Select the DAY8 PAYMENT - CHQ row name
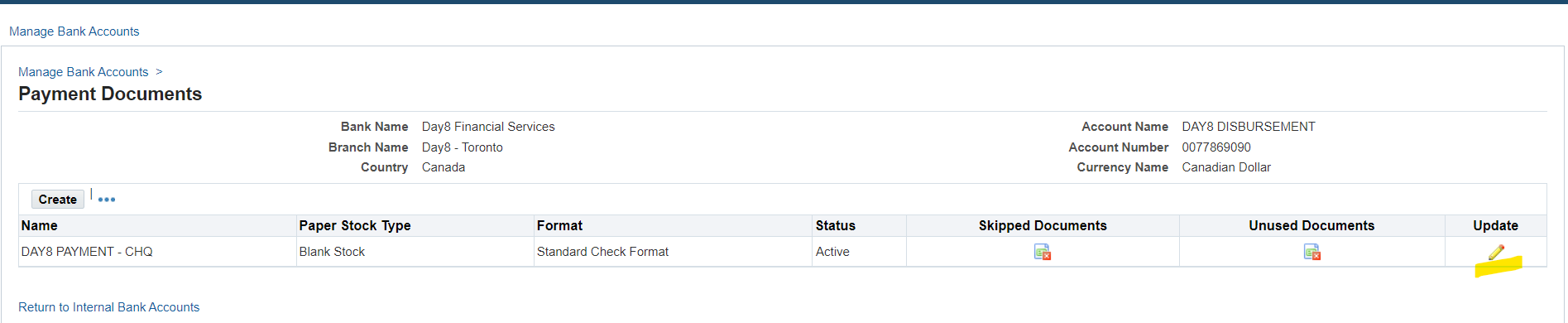The height and width of the screenshot is (323, 1568). point(87,252)
